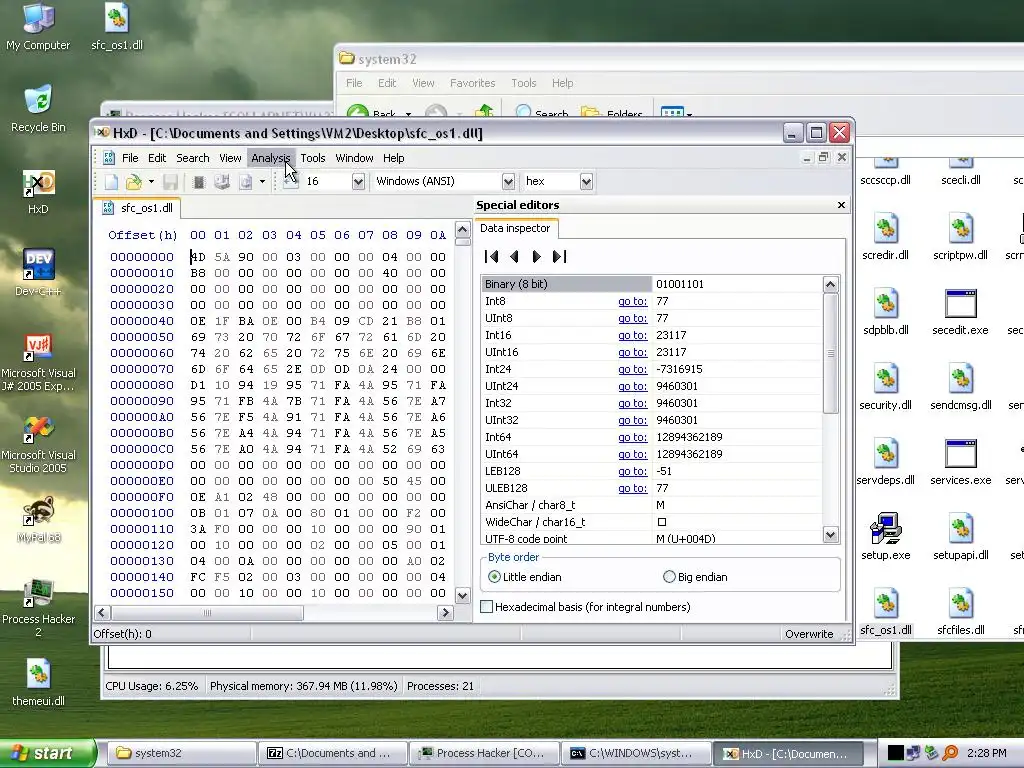Viewport: 1024px width, 768px height.
Task: Open the Process Hacker 2 desktop shortcut
Action: (x=38, y=609)
